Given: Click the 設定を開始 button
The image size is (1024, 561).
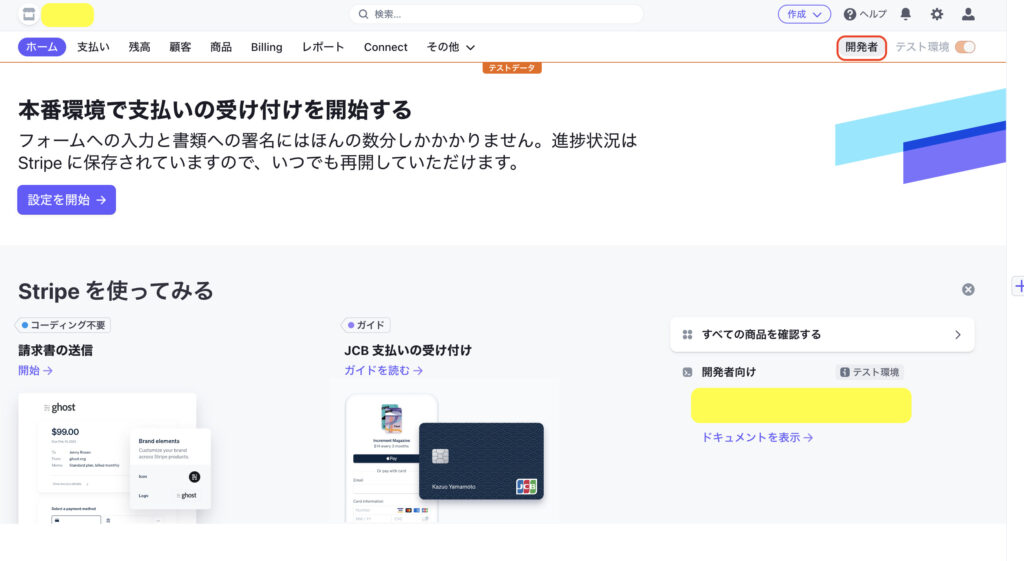Looking at the screenshot, I should [67, 200].
